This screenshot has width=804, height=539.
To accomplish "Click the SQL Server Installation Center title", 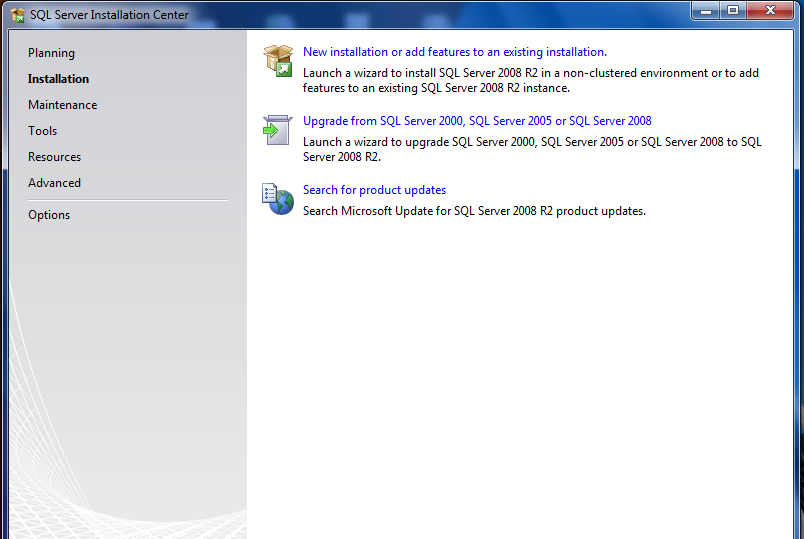I will pos(109,15).
